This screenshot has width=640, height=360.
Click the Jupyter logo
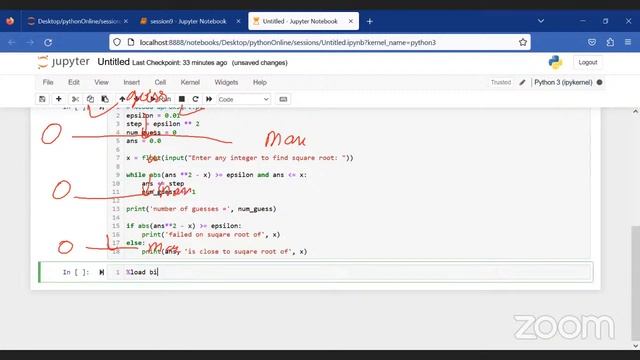(x=63, y=62)
